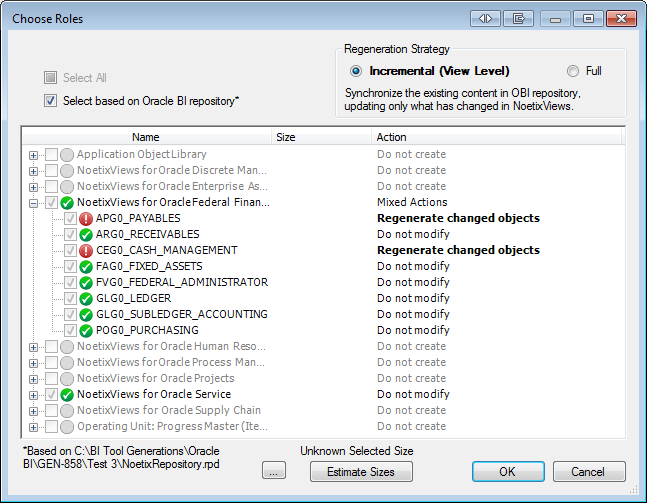Click the window-switch icon in title bar
The width and height of the screenshot is (647, 503).
click(518, 19)
